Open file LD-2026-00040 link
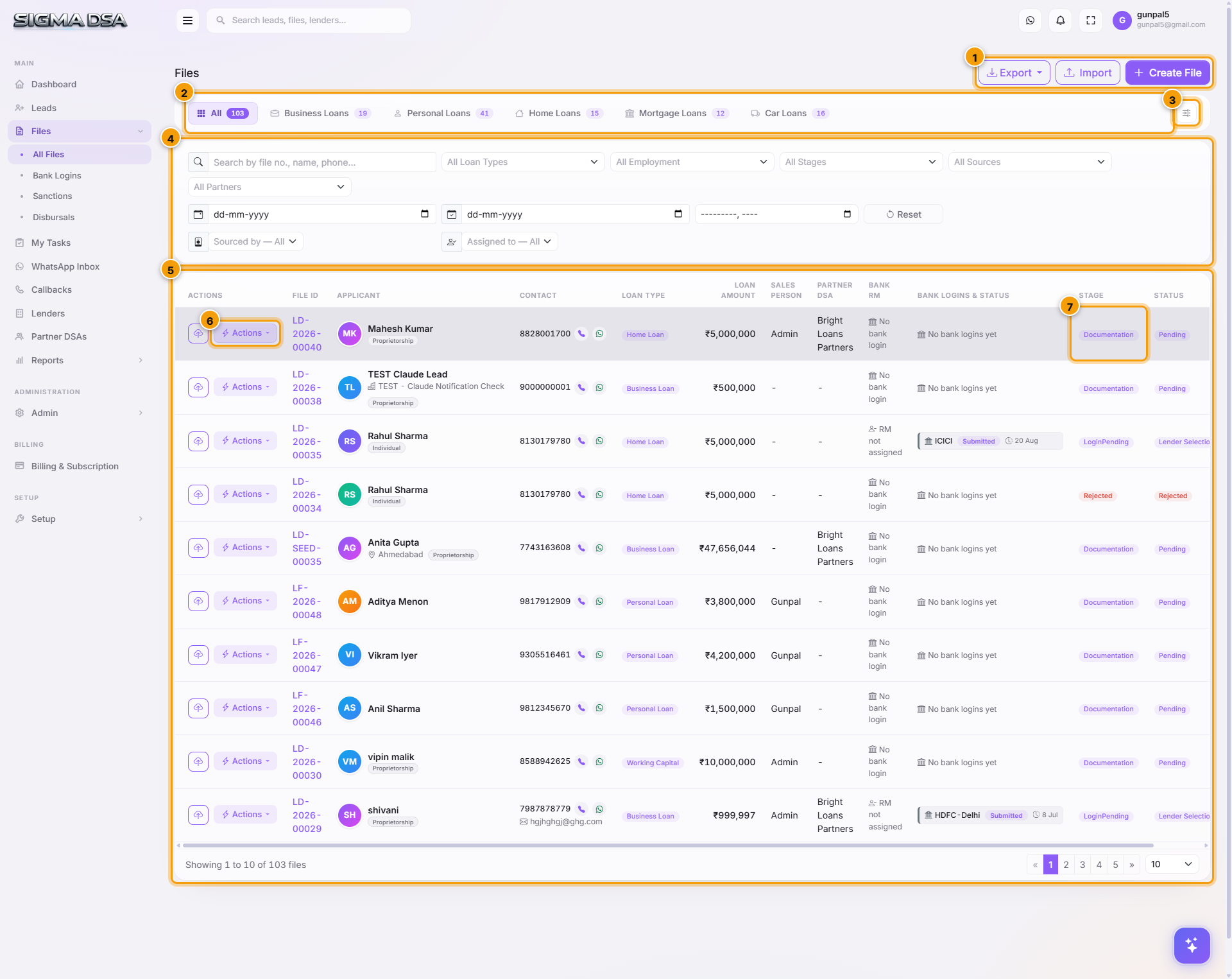The height and width of the screenshot is (979, 1232). 307,334
